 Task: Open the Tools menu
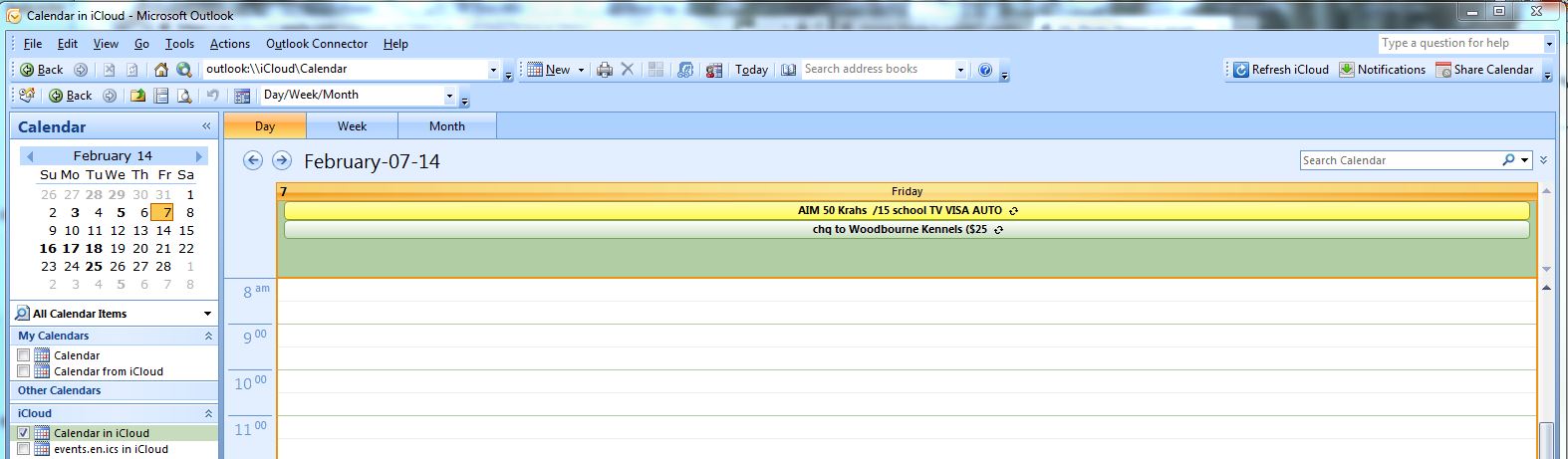(x=179, y=44)
